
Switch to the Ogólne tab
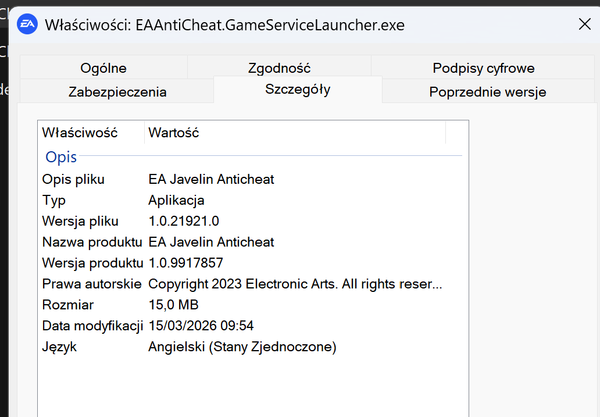[103, 68]
